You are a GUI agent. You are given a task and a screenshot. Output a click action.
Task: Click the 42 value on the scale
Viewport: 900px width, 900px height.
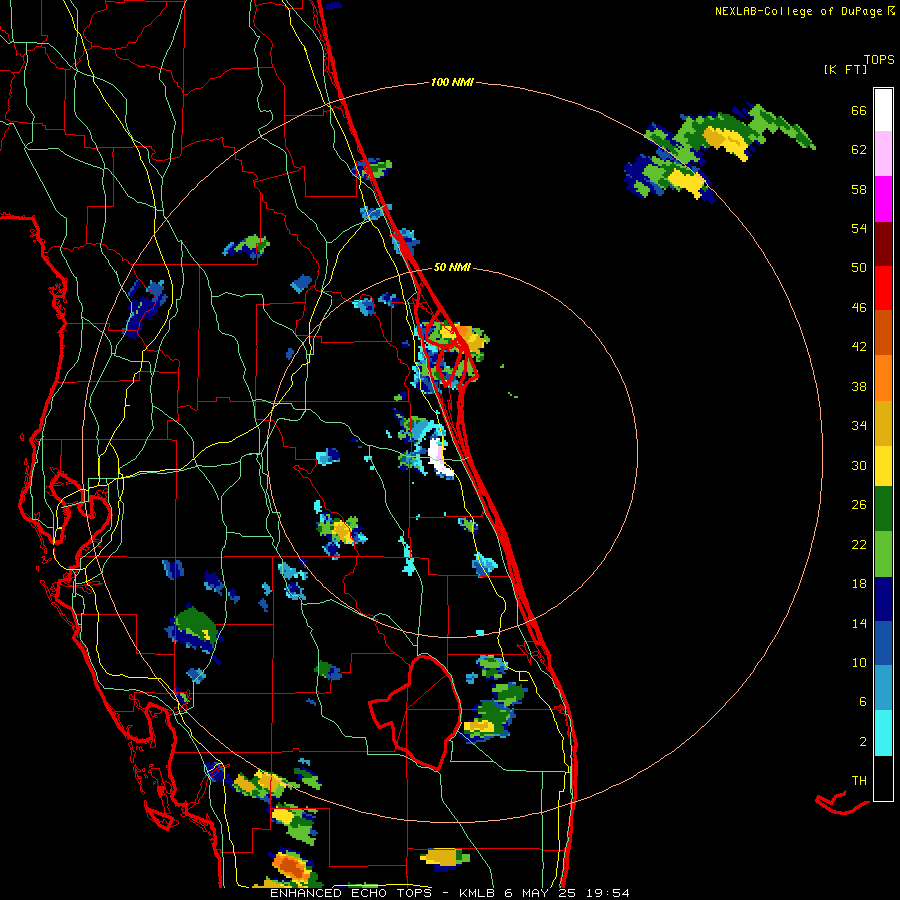pos(859,347)
